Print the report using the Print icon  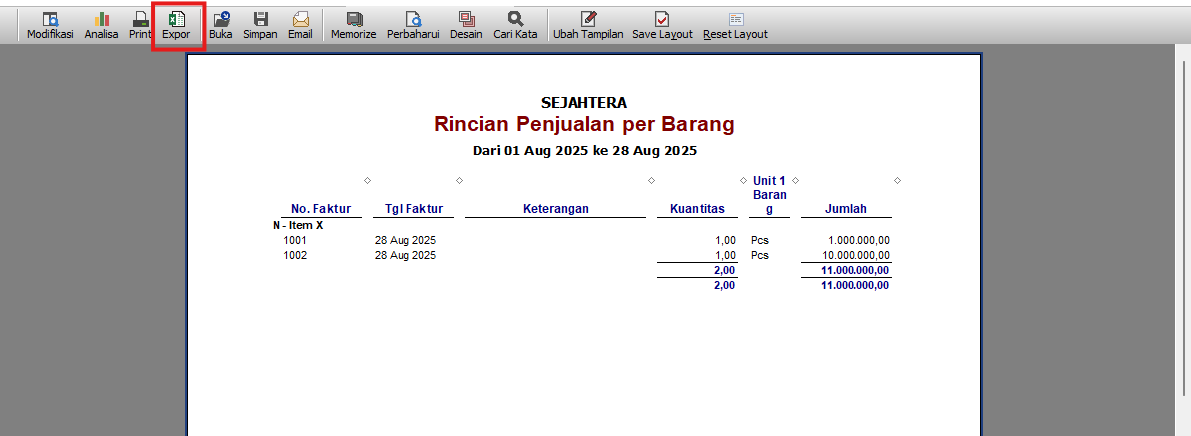pos(140,25)
